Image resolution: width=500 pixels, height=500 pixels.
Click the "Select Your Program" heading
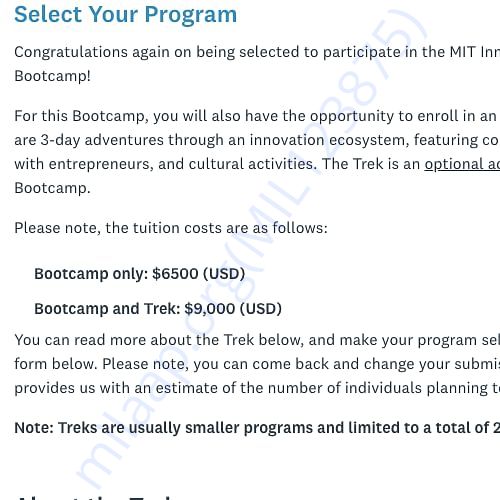126,15
